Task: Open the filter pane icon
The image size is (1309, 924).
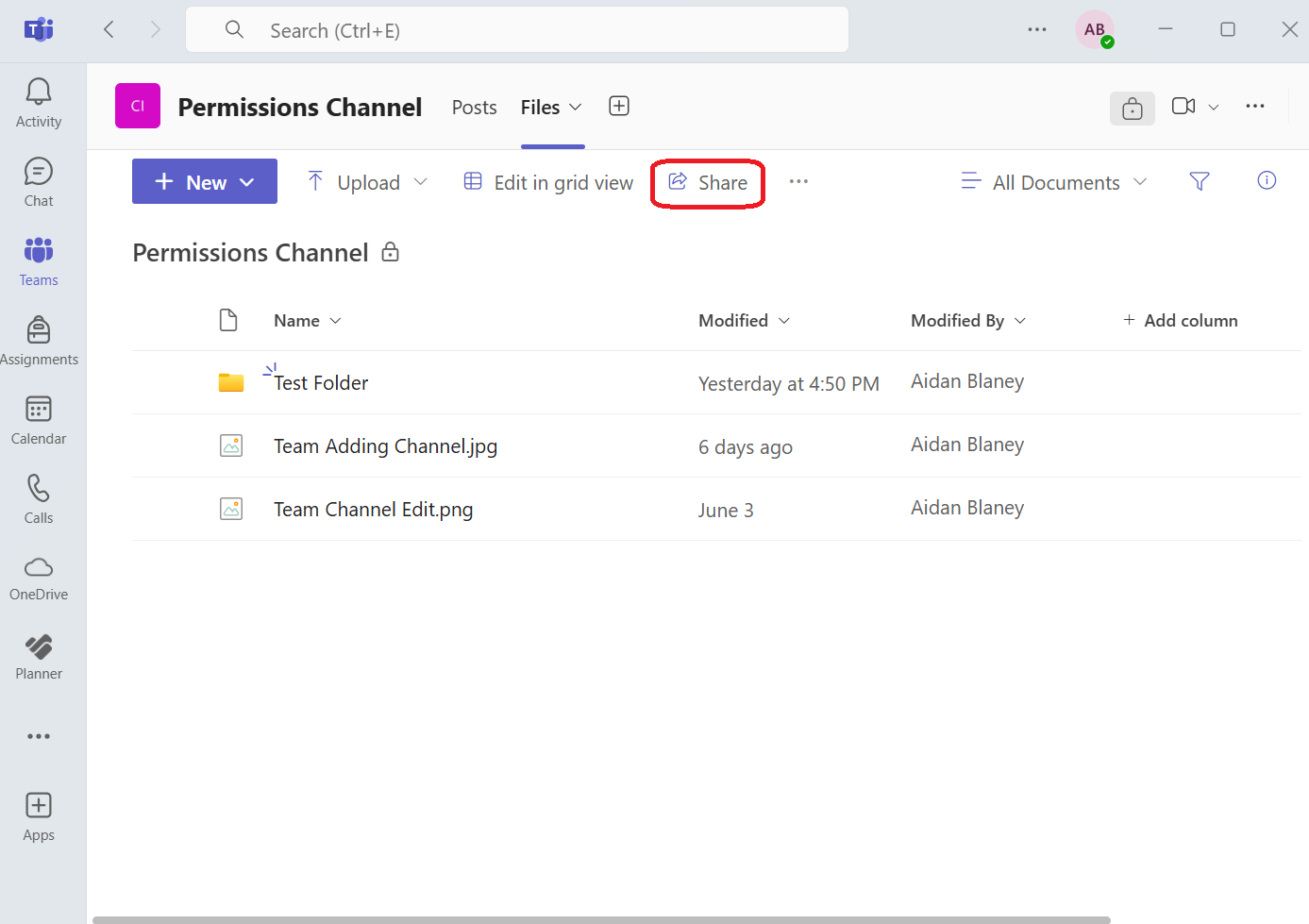Action: tap(1200, 181)
